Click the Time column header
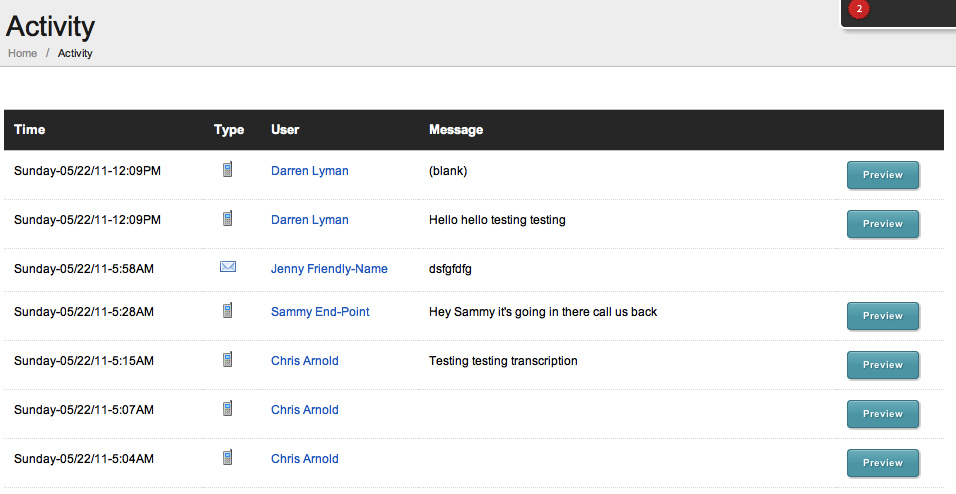 [x=29, y=129]
